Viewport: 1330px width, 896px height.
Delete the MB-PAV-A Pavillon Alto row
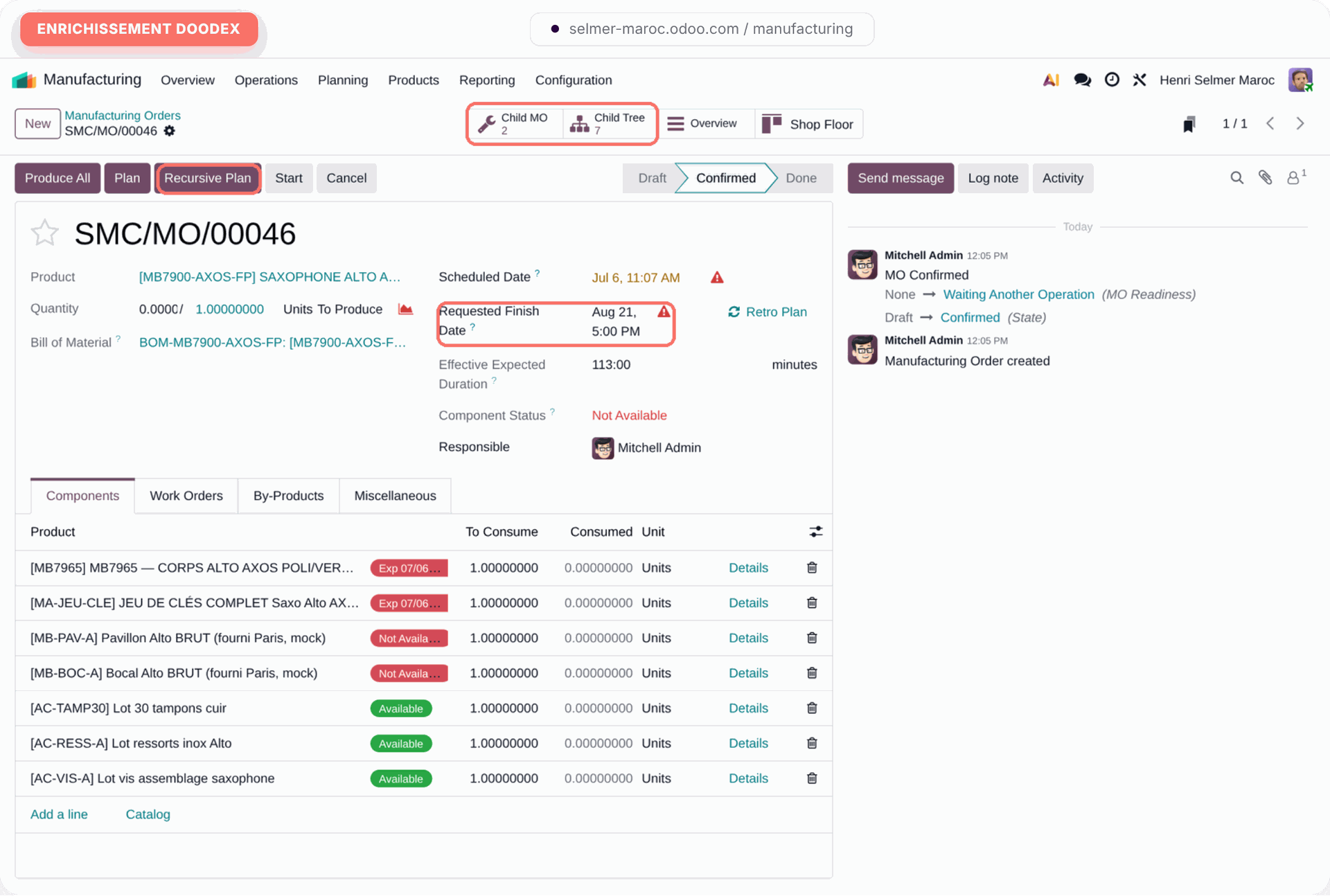coord(812,638)
